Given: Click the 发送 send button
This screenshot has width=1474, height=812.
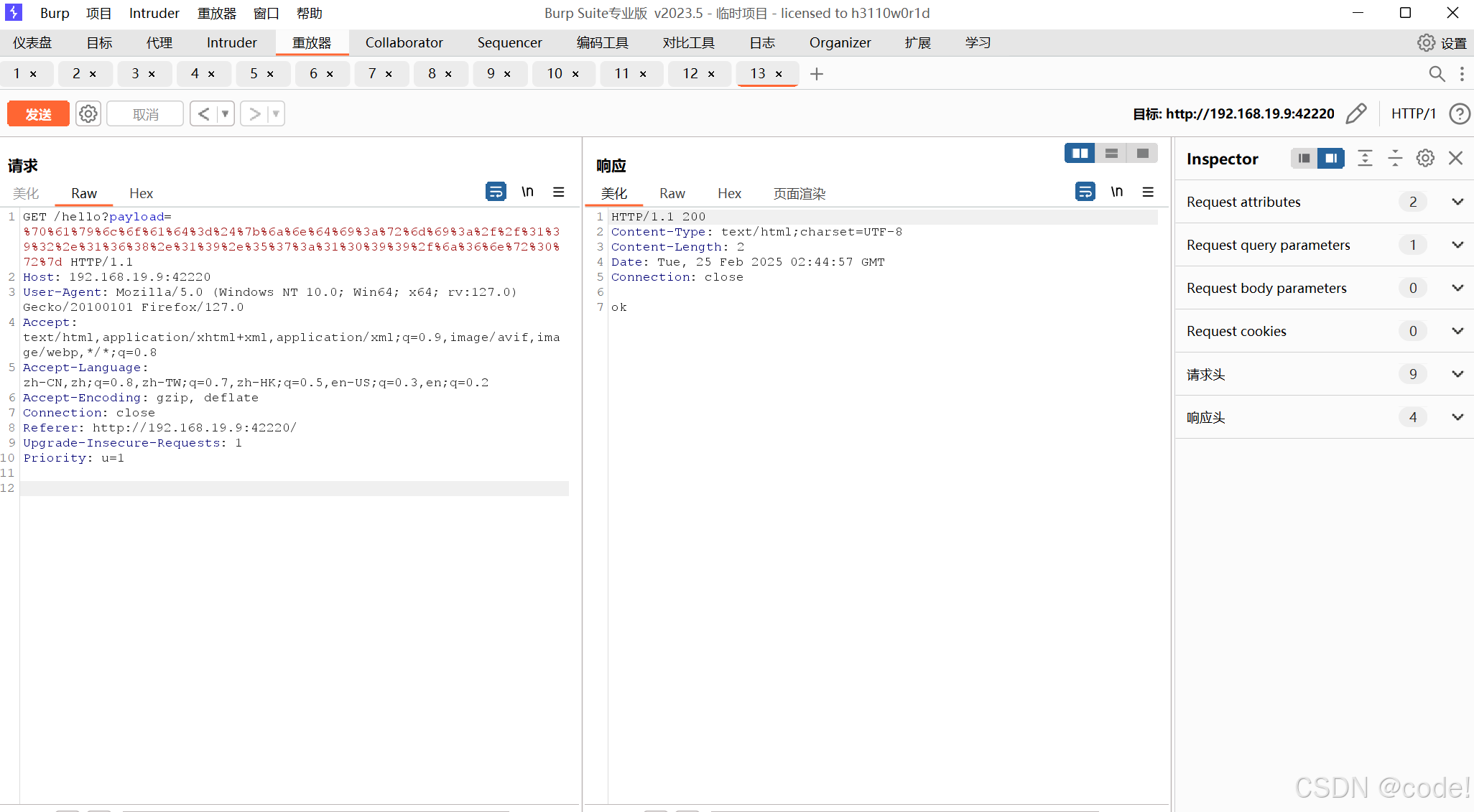Looking at the screenshot, I should (x=39, y=113).
